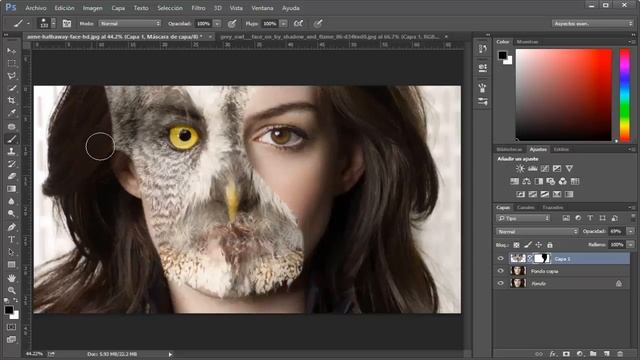This screenshot has height=360, width=640.
Task: Add a Curves adjustment
Action: coord(544,169)
